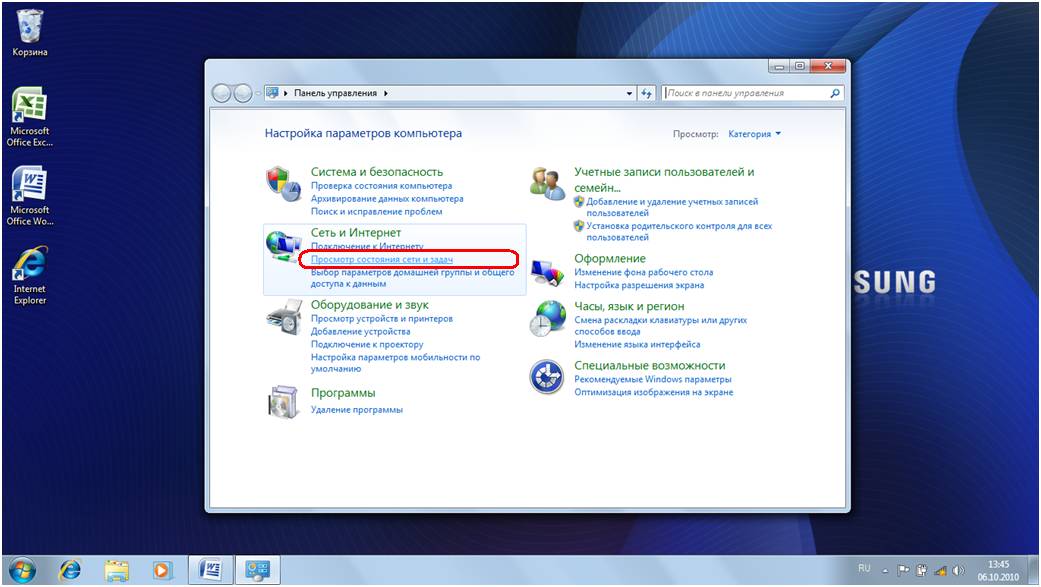The image size is (1041, 587).
Task: Click the Refresh button beside the address bar
Action: [x=647, y=94]
